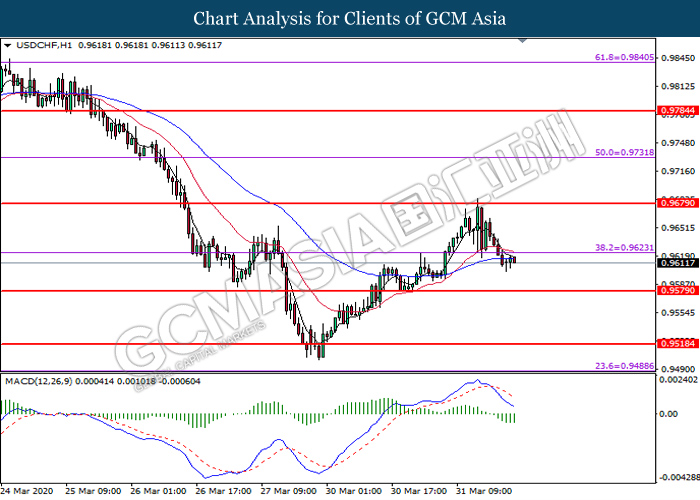The height and width of the screenshot is (500, 700).
Task: Select the 50.0=0.97318 Fibonacci level label
Action: point(624,152)
